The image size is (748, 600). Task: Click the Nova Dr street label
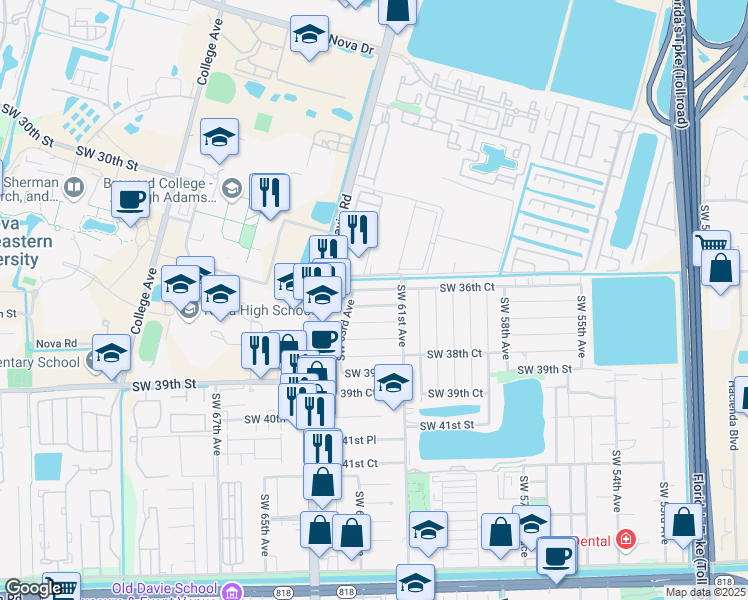point(352,45)
